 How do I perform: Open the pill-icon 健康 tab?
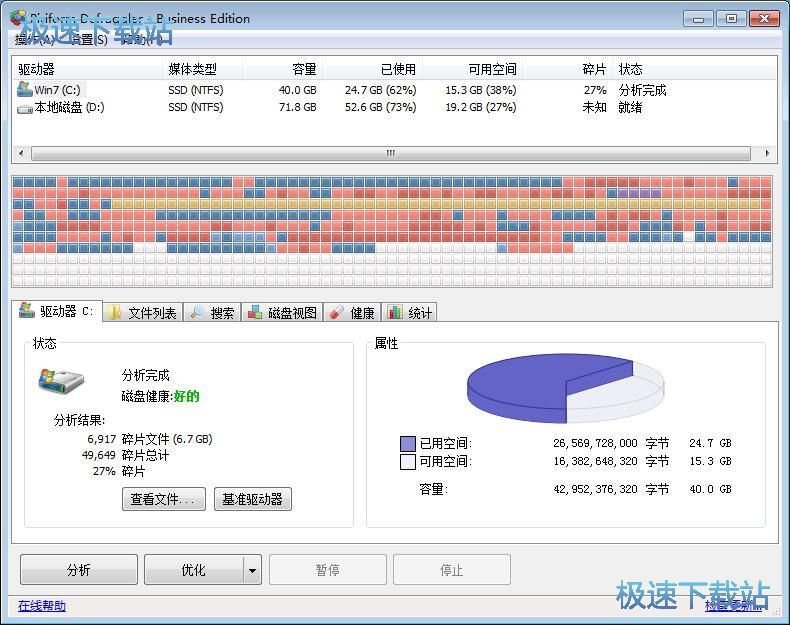tap(352, 313)
